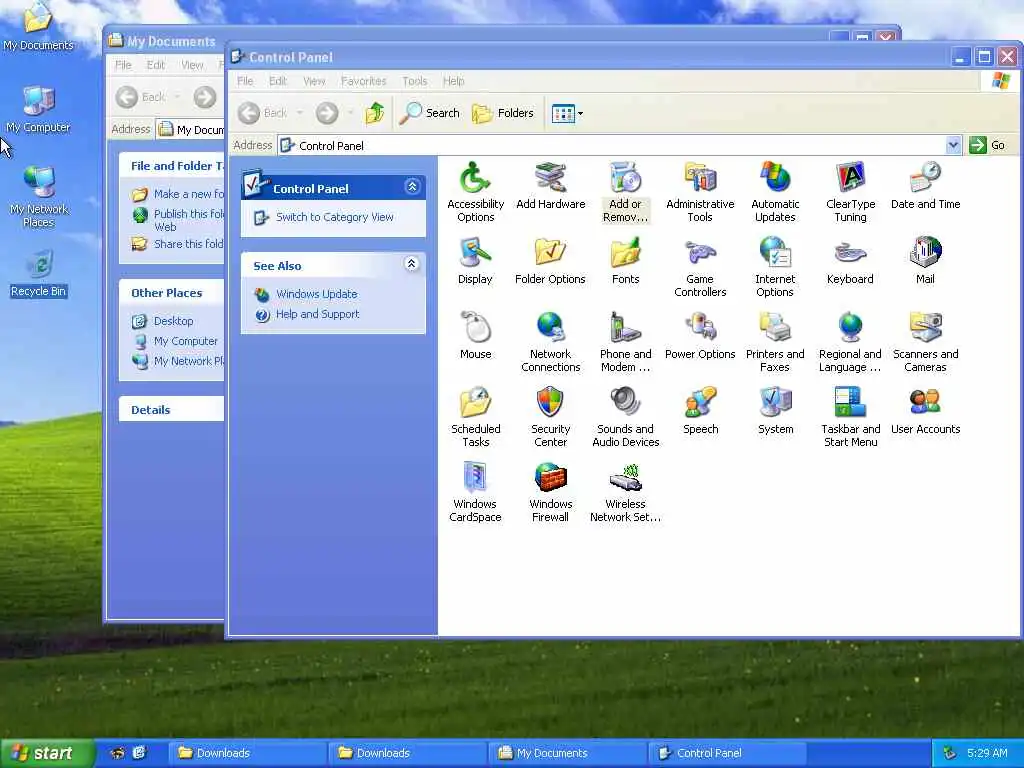Click My Computer link in My Documents pane
The height and width of the screenshot is (768, 1024).
tap(185, 341)
